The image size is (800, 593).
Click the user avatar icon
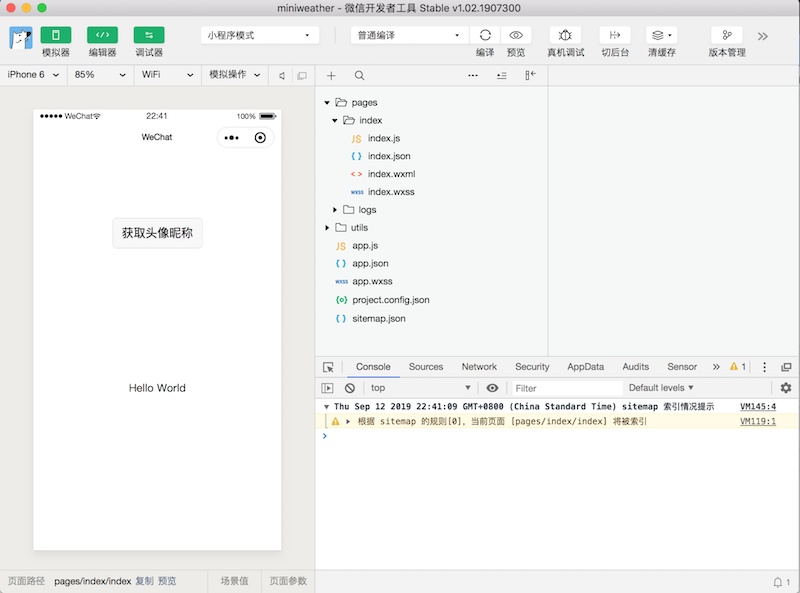tap(21, 38)
